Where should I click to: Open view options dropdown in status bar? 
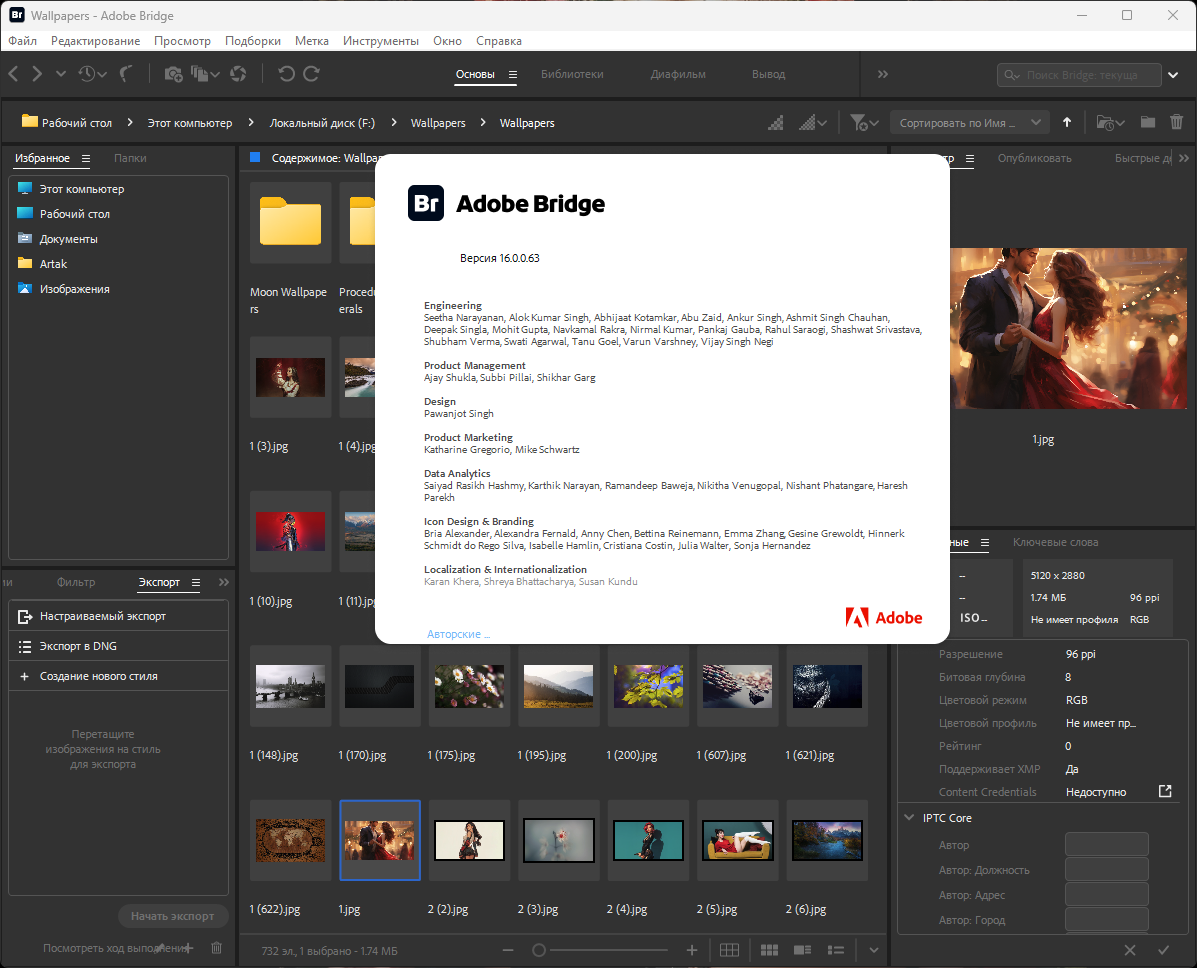874,950
